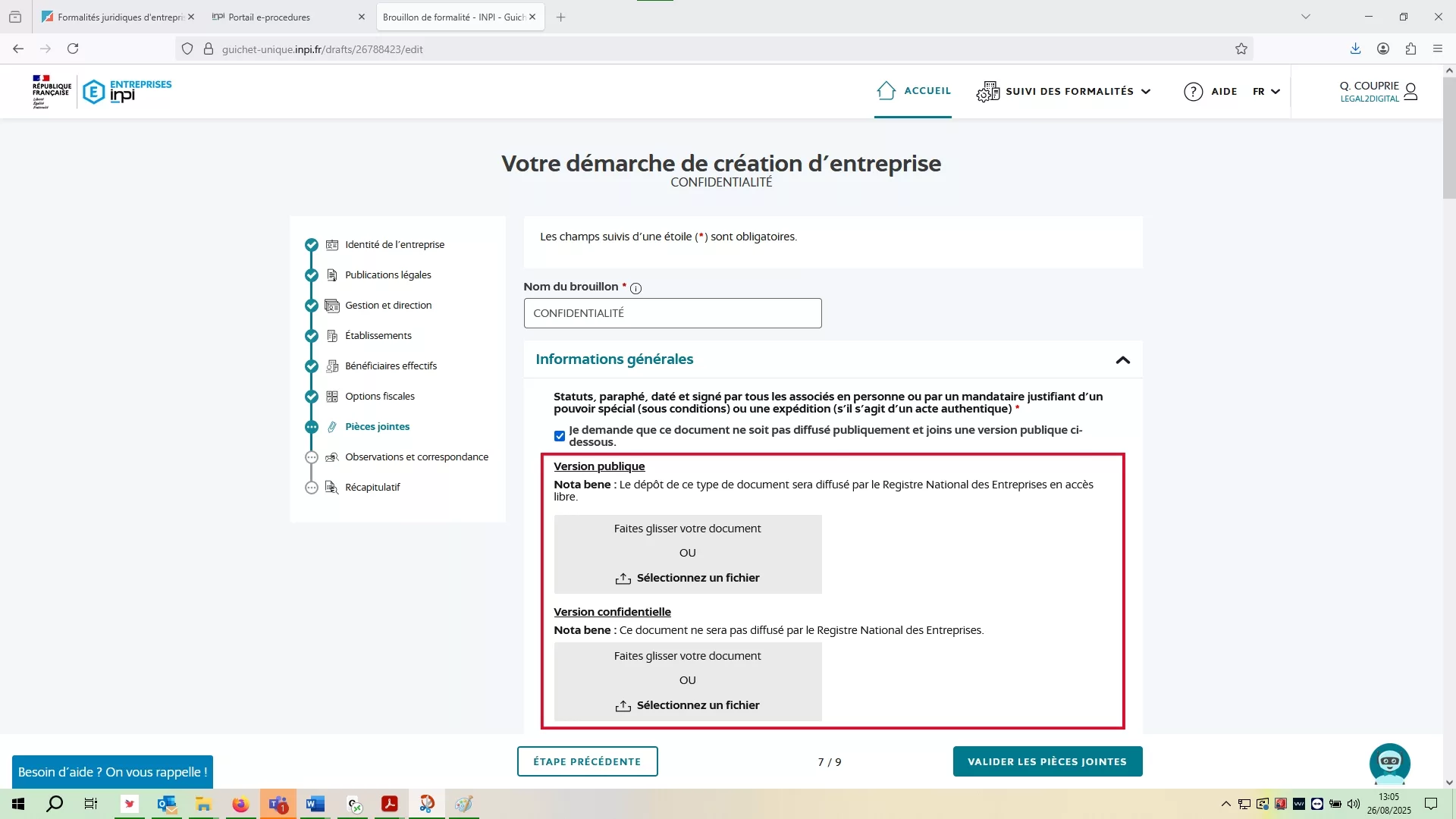Click the Nom du brouillon text field
1456x819 pixels.
point(672,313)
